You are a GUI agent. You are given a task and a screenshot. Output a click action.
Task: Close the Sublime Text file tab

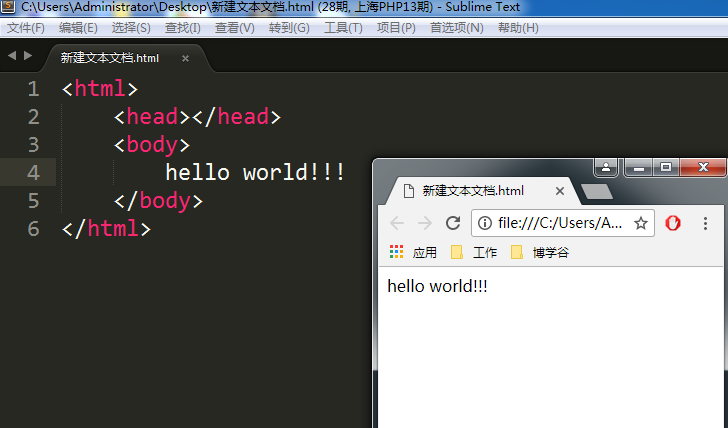[x=185, y=58]
